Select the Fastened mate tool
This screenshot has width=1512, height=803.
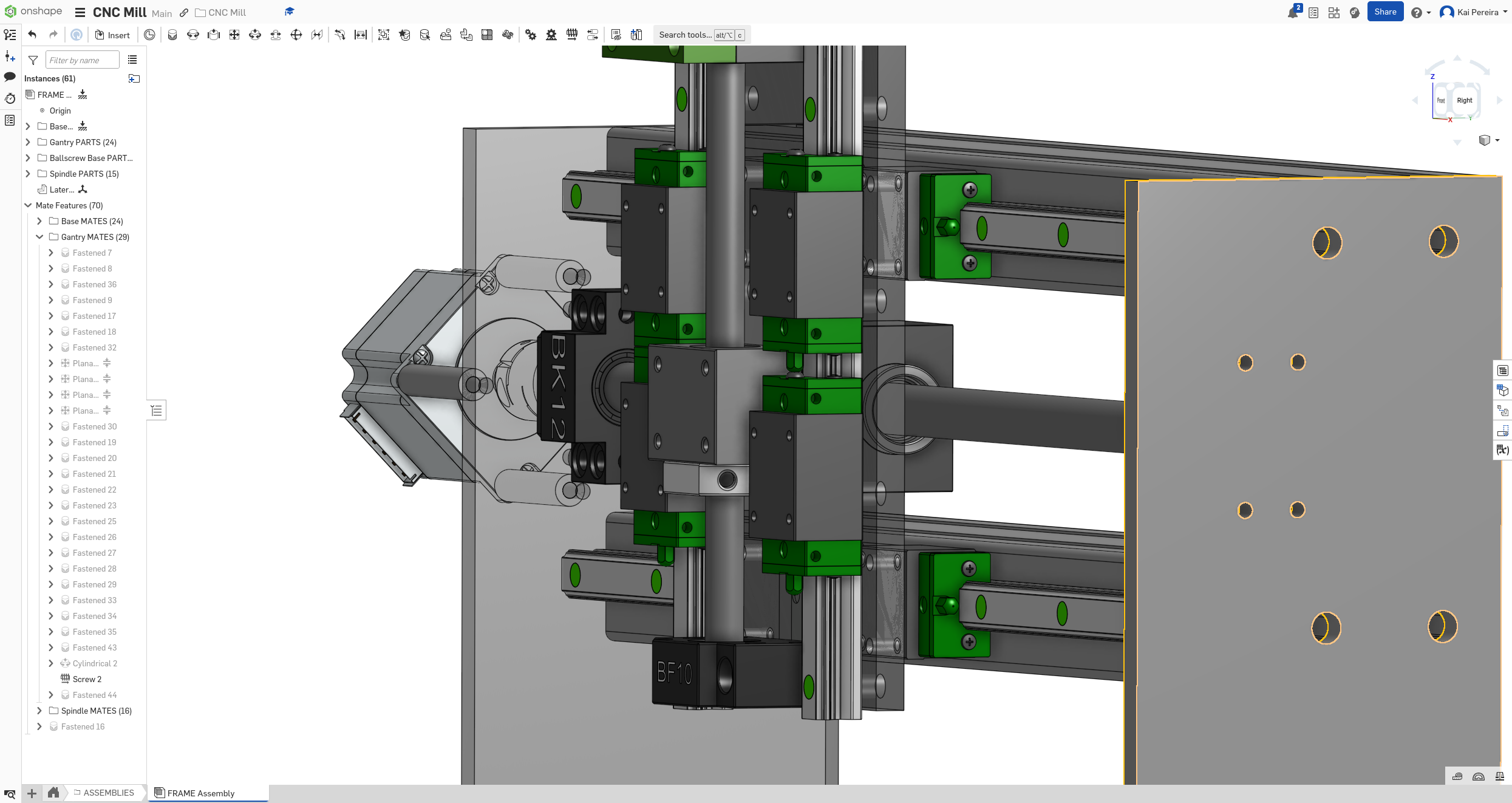[172, 35]
